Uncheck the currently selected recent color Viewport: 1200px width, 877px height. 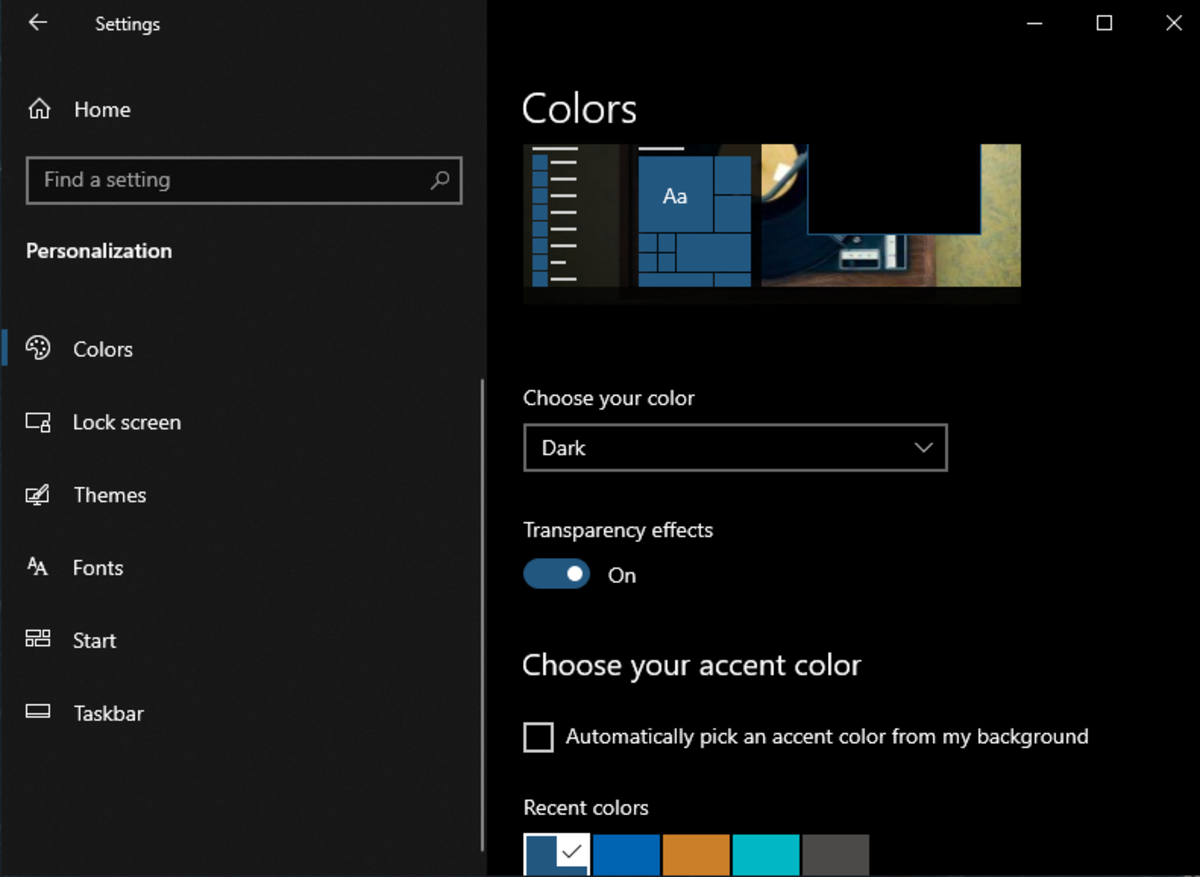(x=556, y=855)
